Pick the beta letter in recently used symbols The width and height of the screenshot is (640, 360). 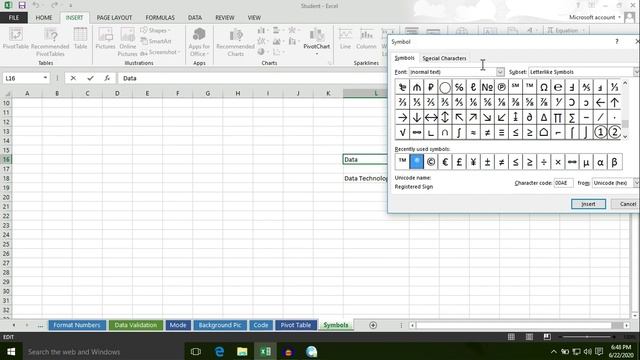(614, 162)
